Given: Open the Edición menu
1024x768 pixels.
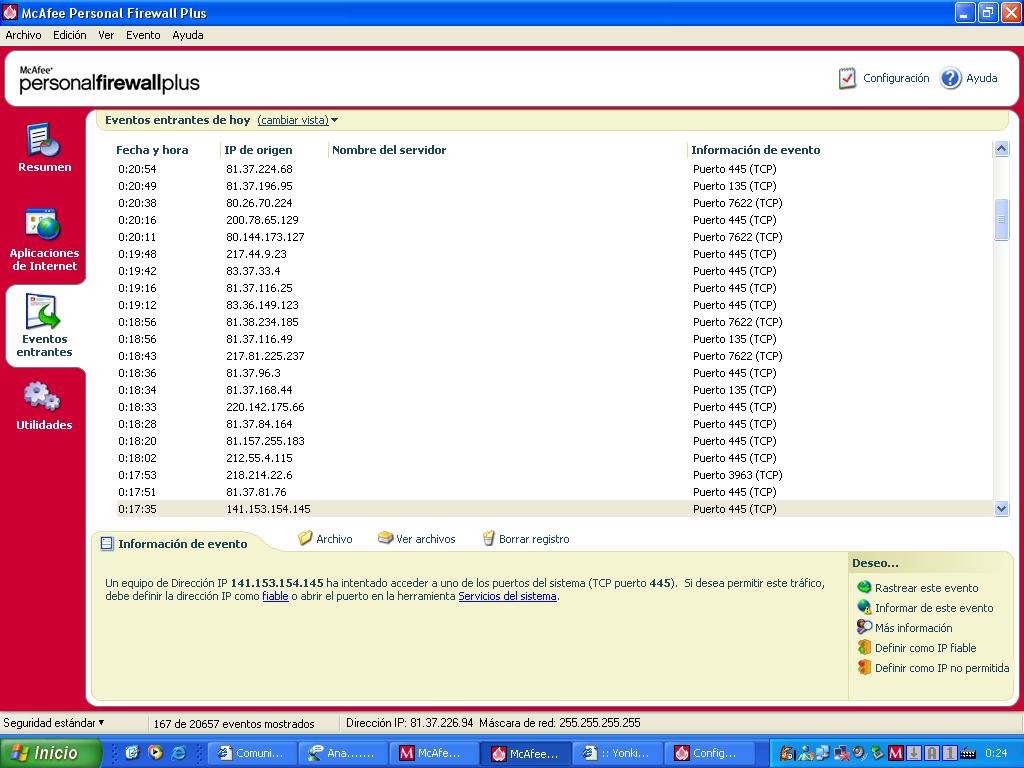Looking at the screenshot, I should coord(70,35).
